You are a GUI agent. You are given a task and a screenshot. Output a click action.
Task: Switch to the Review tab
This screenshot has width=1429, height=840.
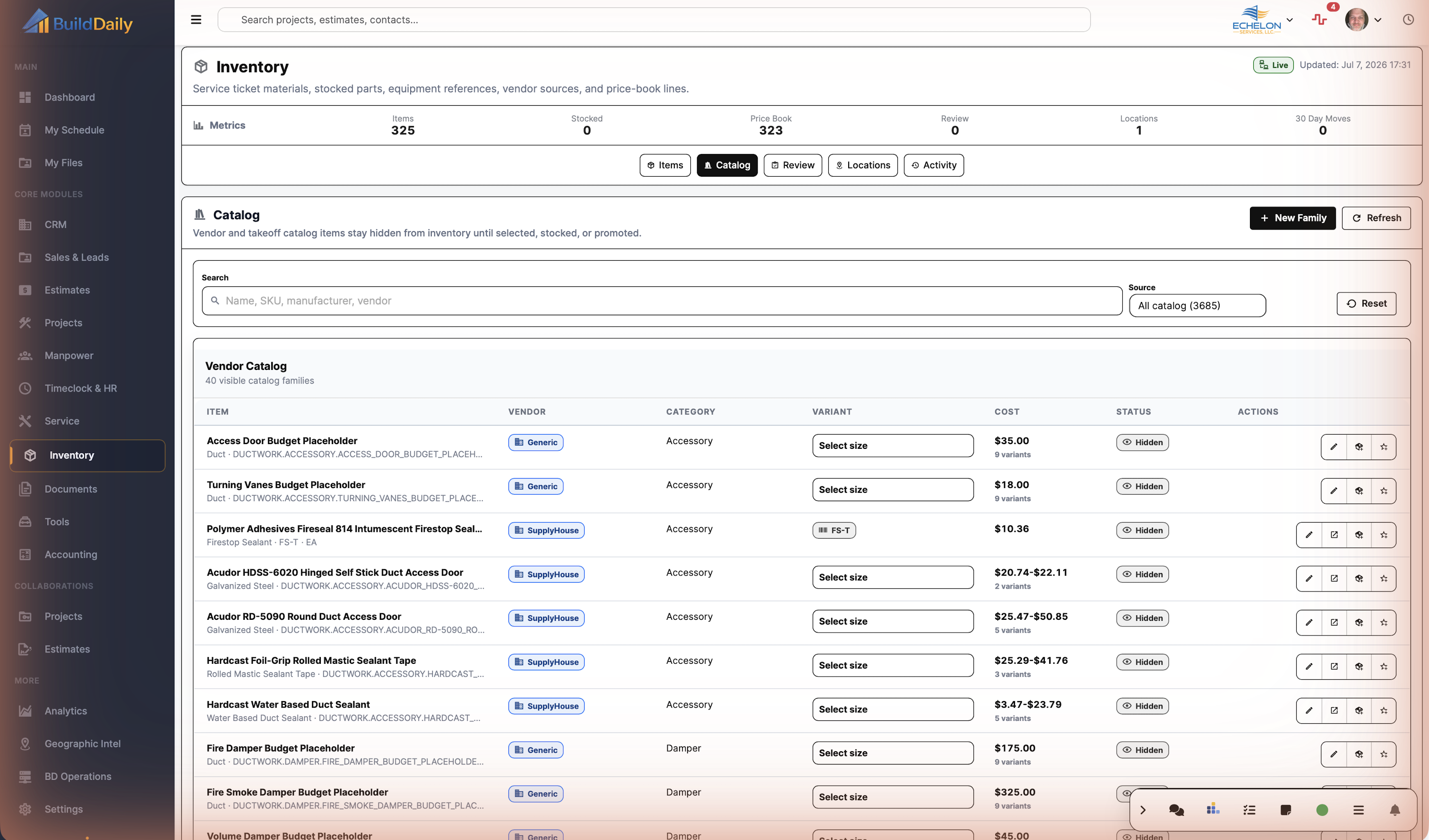click(792, 165)
